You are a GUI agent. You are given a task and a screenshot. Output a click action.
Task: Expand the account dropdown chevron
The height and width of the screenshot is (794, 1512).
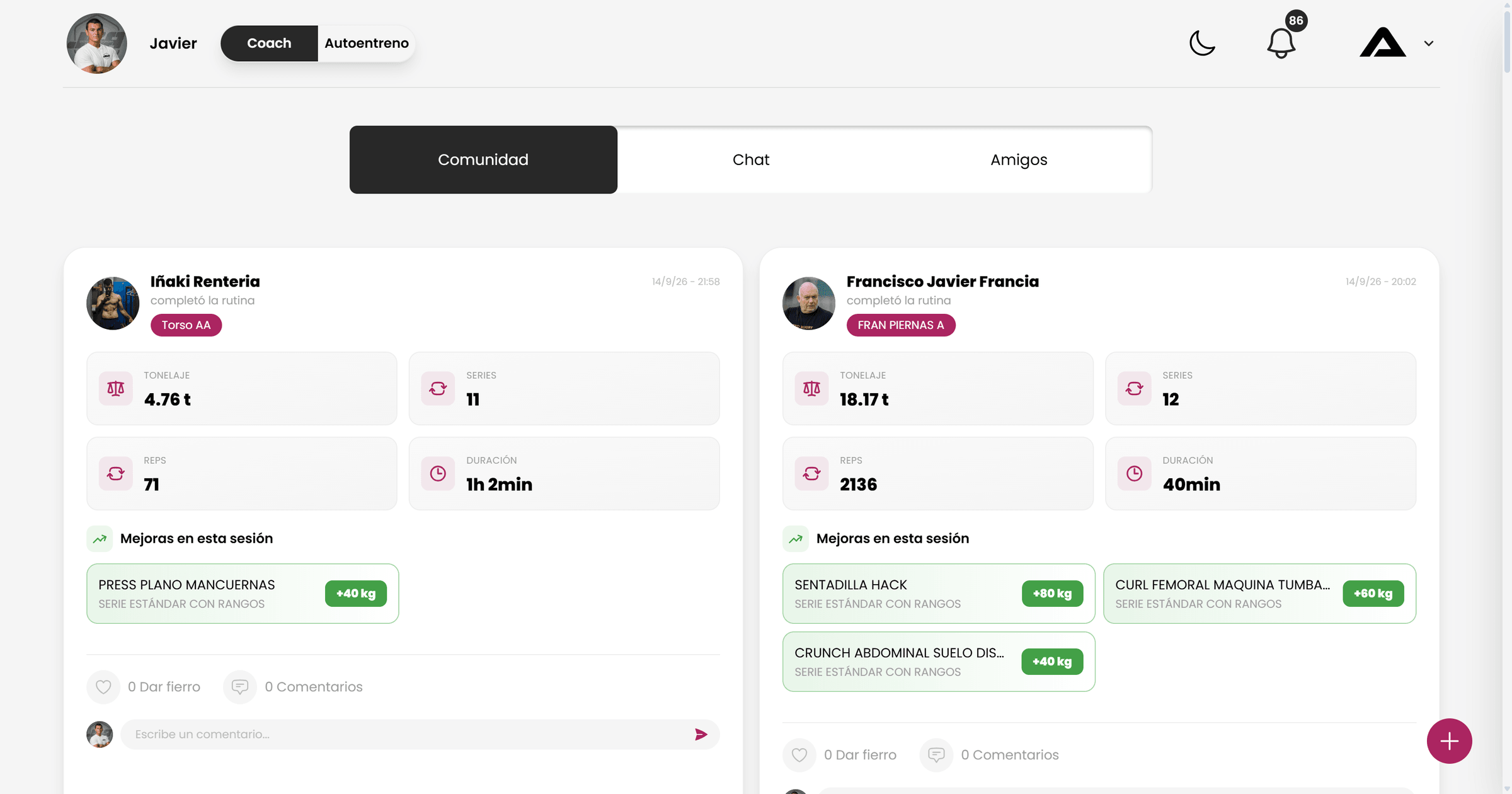pos(1429,43)
